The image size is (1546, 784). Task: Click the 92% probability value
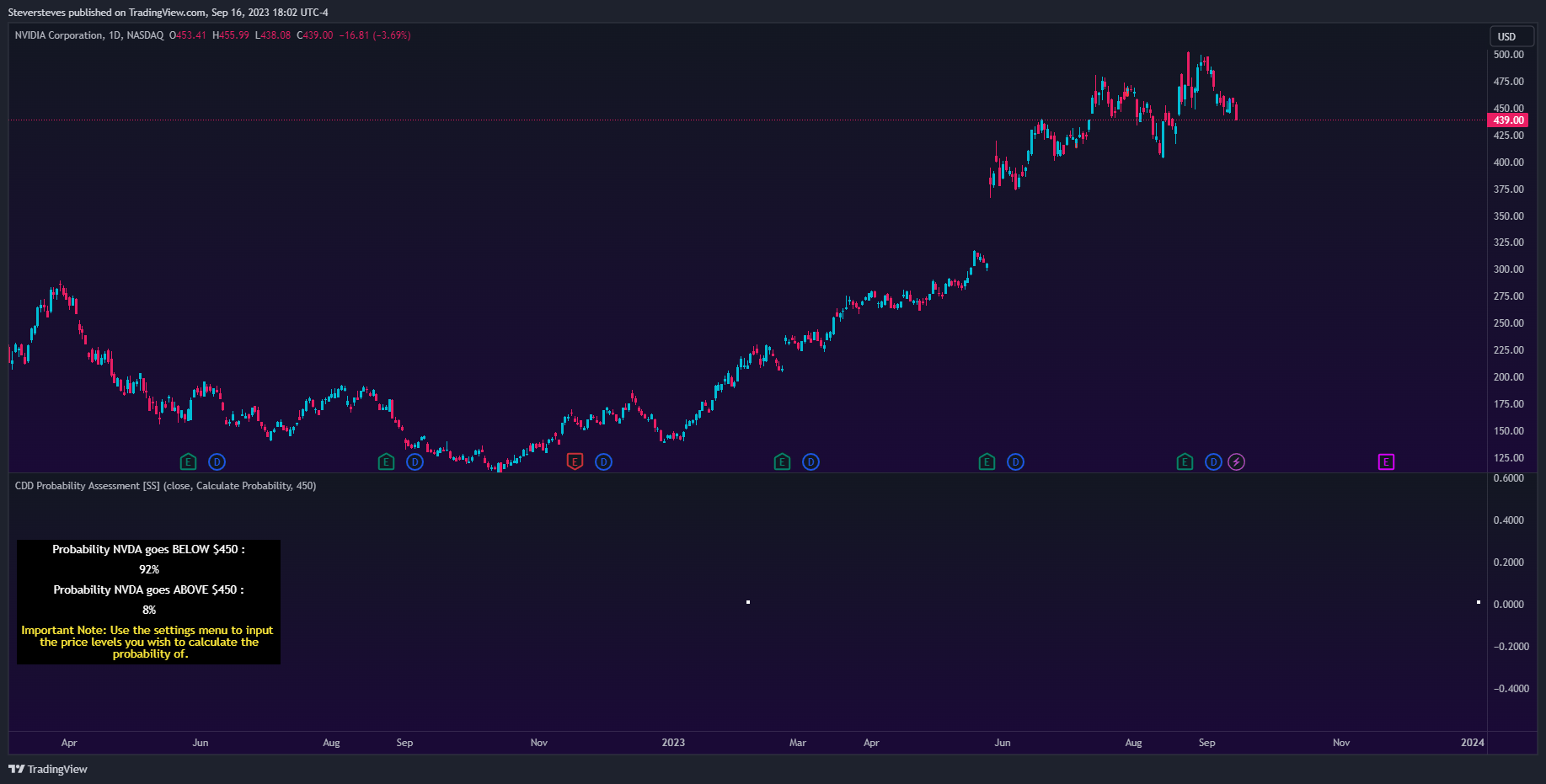[149, 569]
